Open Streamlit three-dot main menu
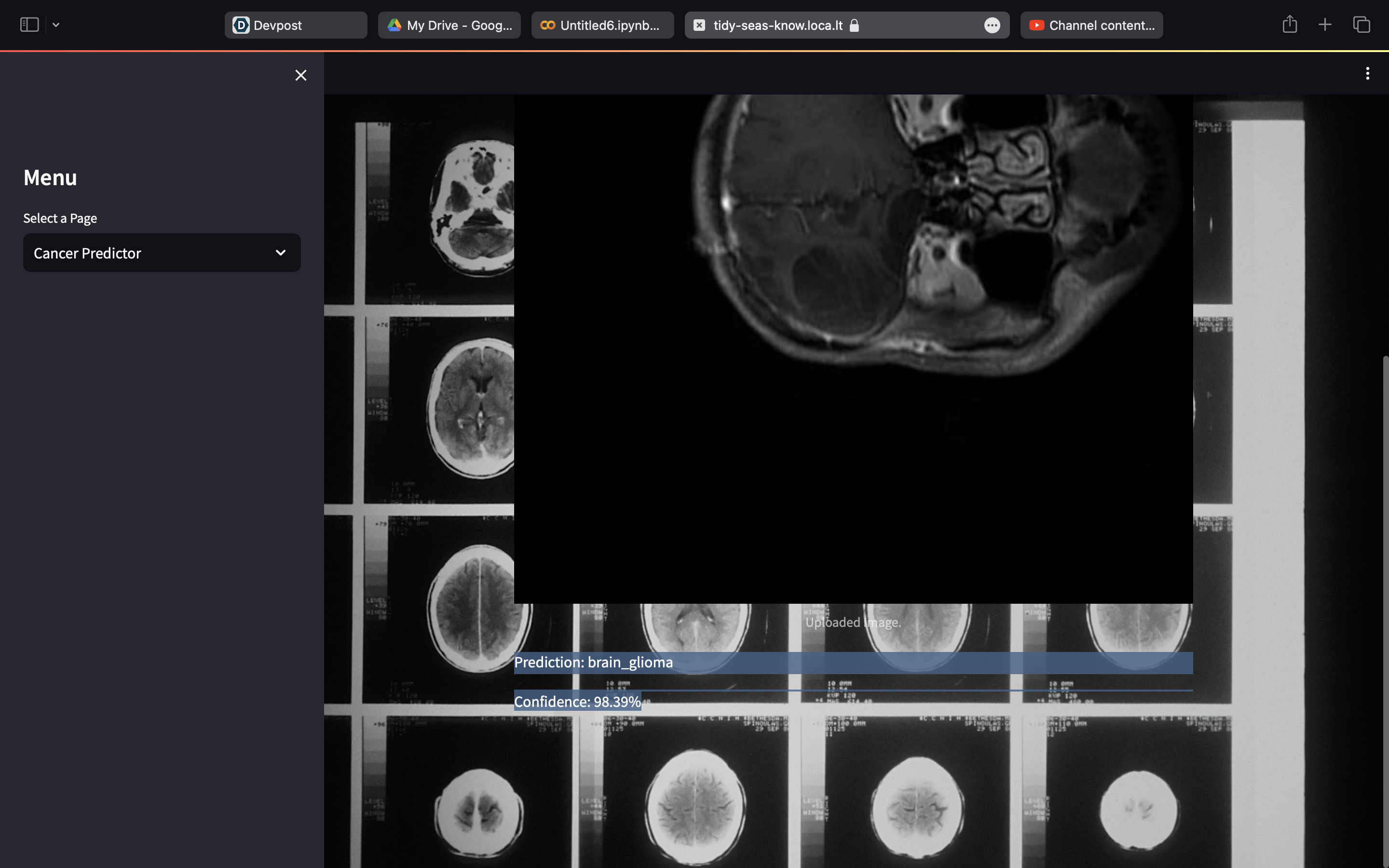1389x868 pixels. click(x=1367, y=73)
